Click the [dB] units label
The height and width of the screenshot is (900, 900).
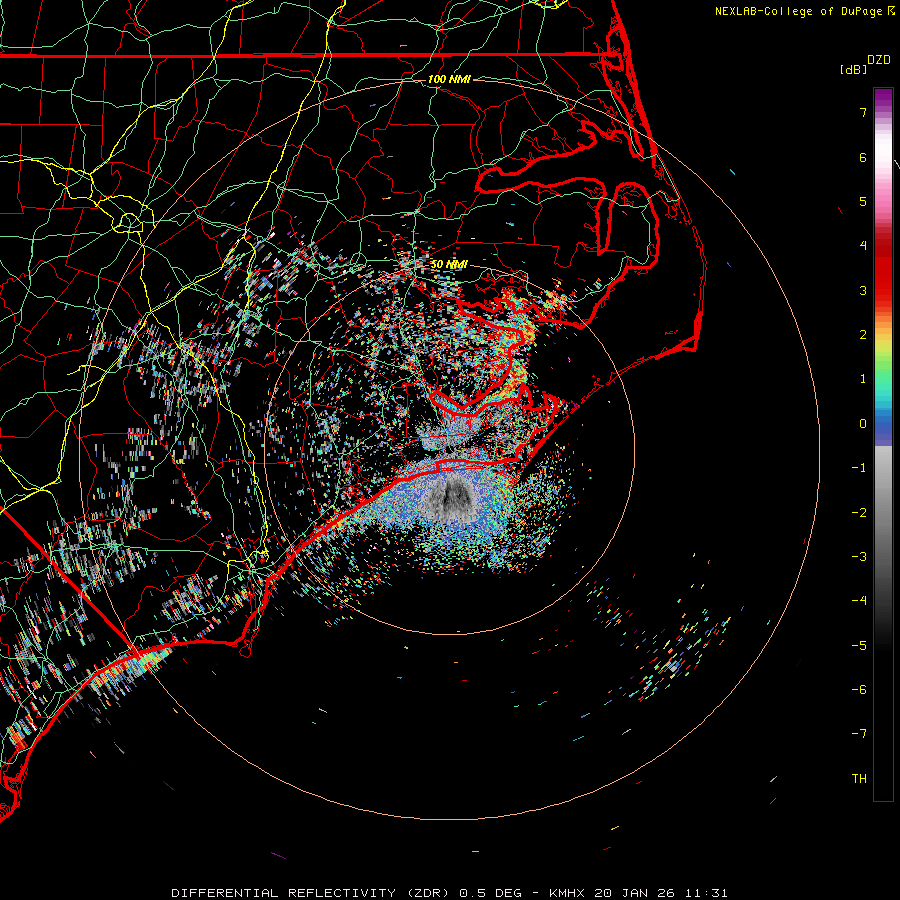[x=853, y=69]
